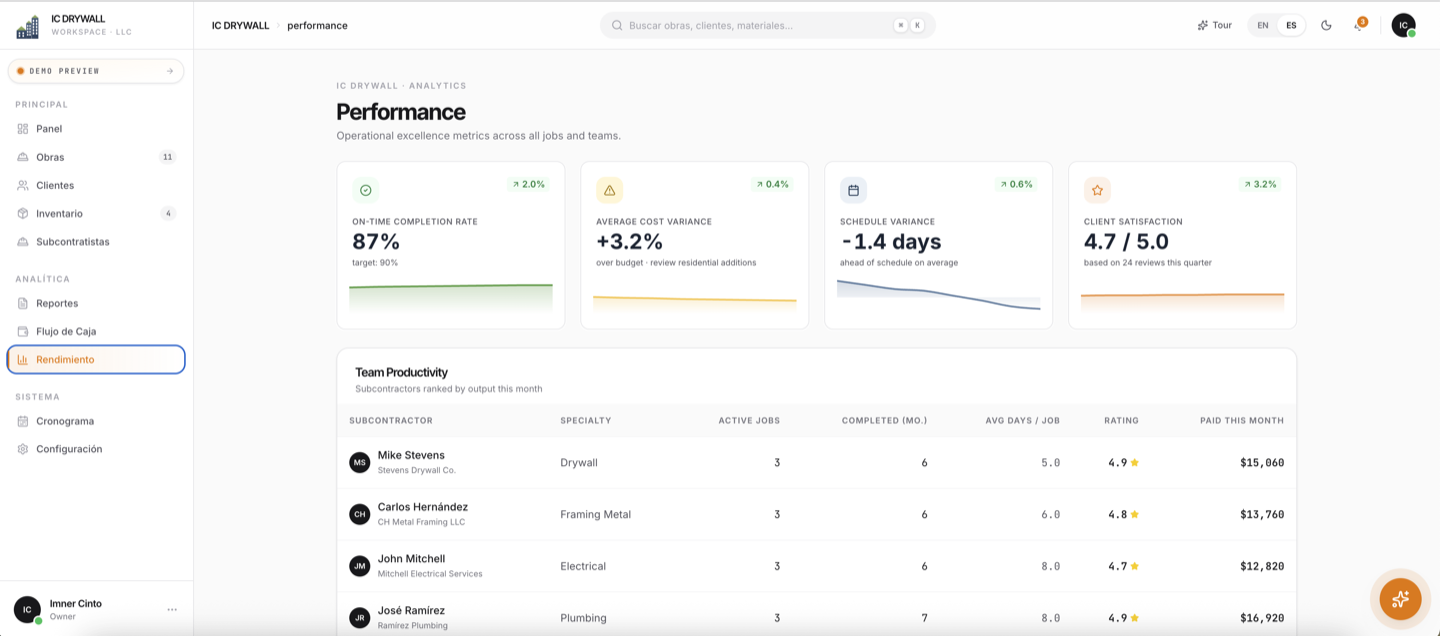Focus the Buscar obras search field

tap(767, 25)
